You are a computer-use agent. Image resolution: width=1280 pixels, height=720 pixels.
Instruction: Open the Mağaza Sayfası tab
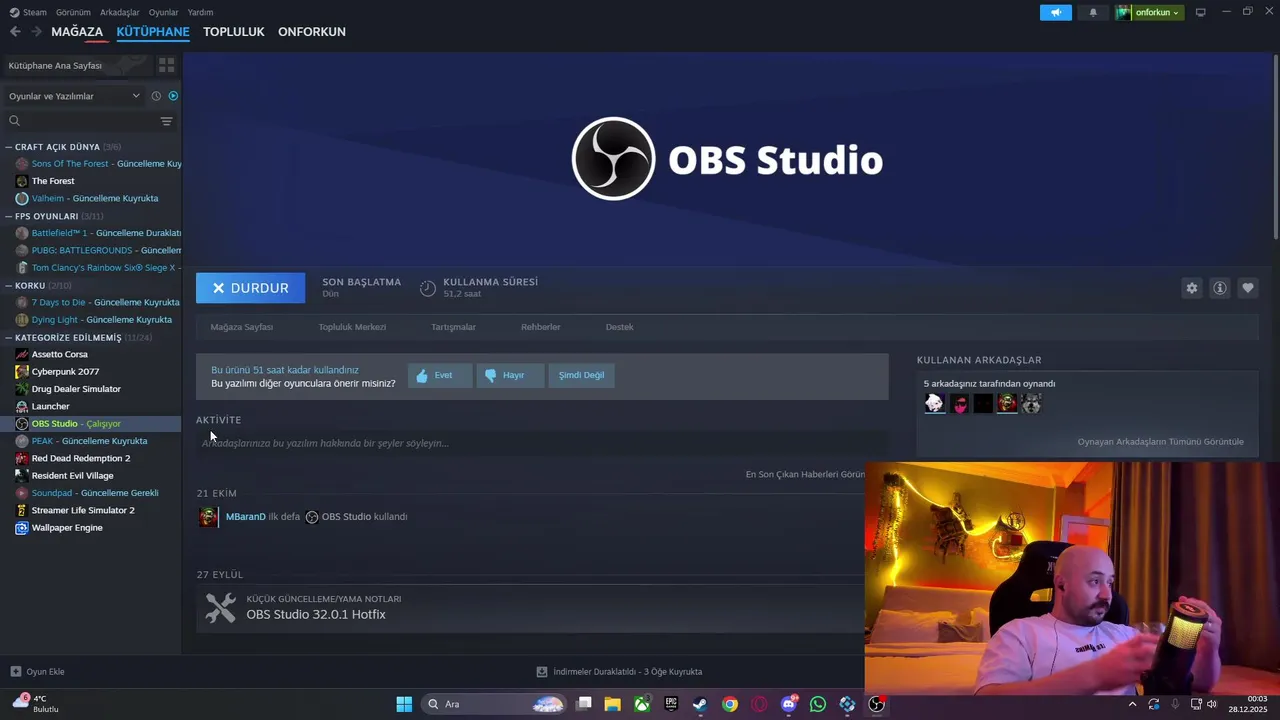tap(242, 327)
